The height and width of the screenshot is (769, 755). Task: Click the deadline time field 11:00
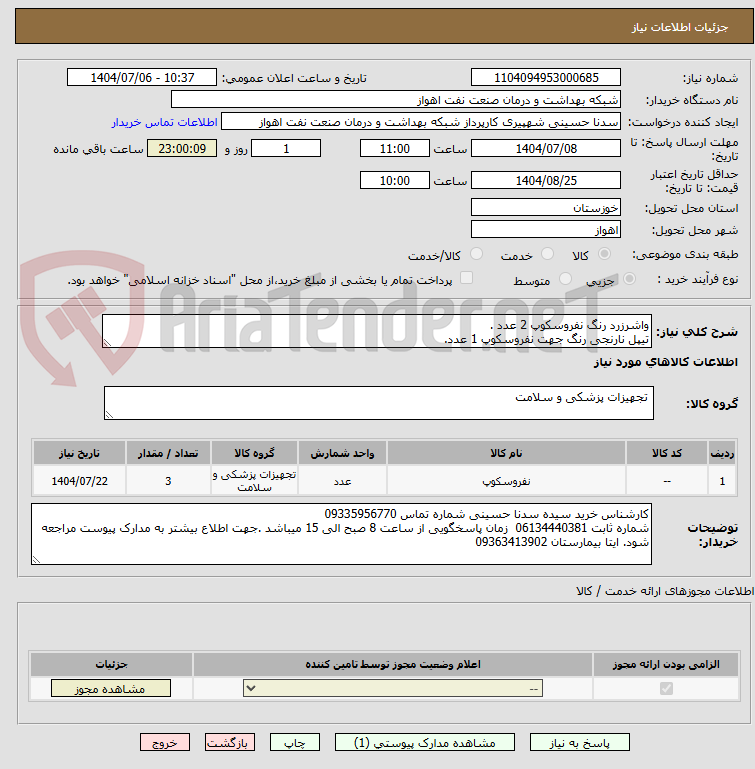click(x=395, y=149)
